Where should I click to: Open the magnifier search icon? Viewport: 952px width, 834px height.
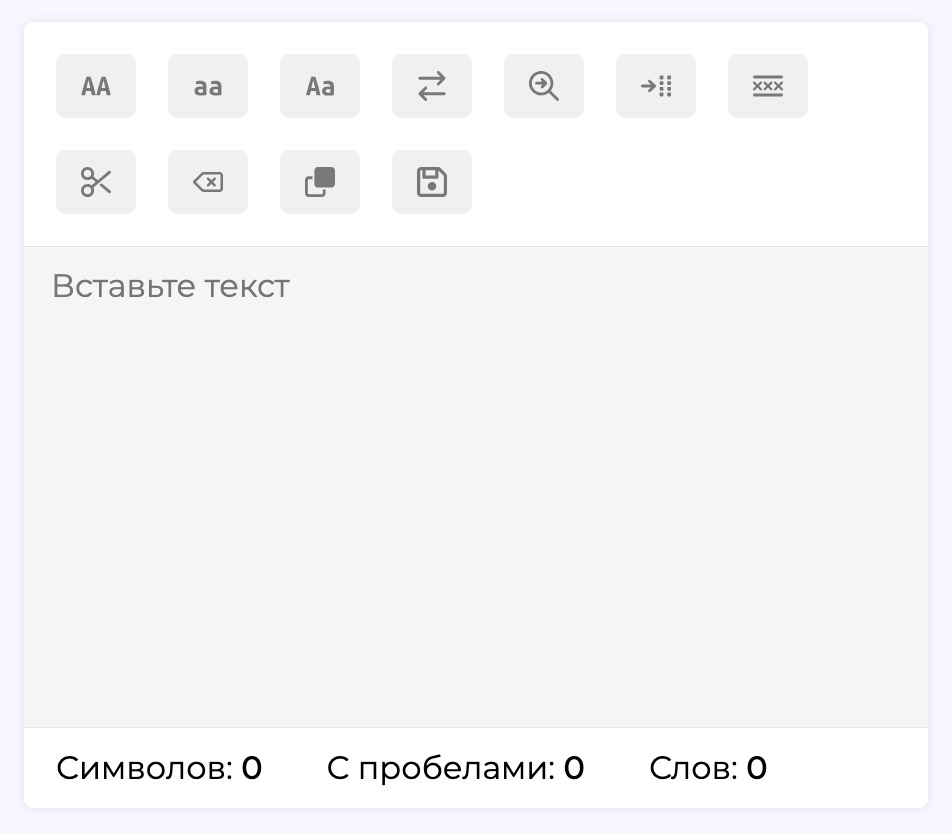[x=544, y=86]
